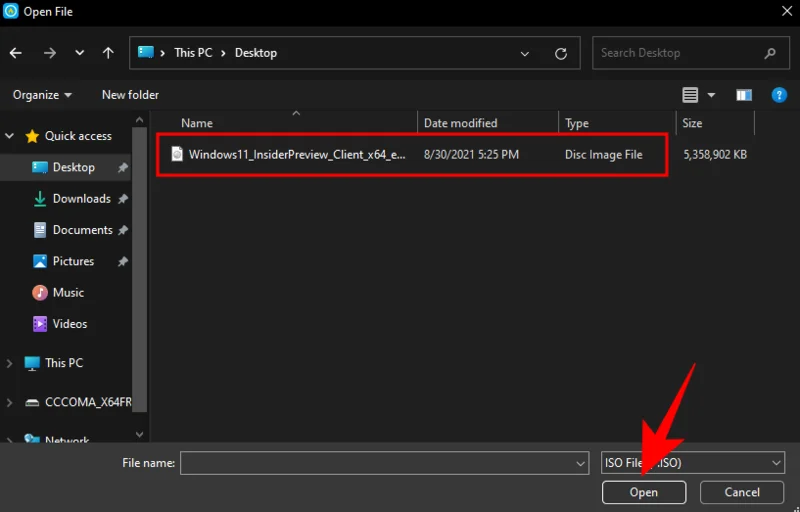Toggle the preview pane
This screenshot has width=800, height=512.
coord(743,95)
